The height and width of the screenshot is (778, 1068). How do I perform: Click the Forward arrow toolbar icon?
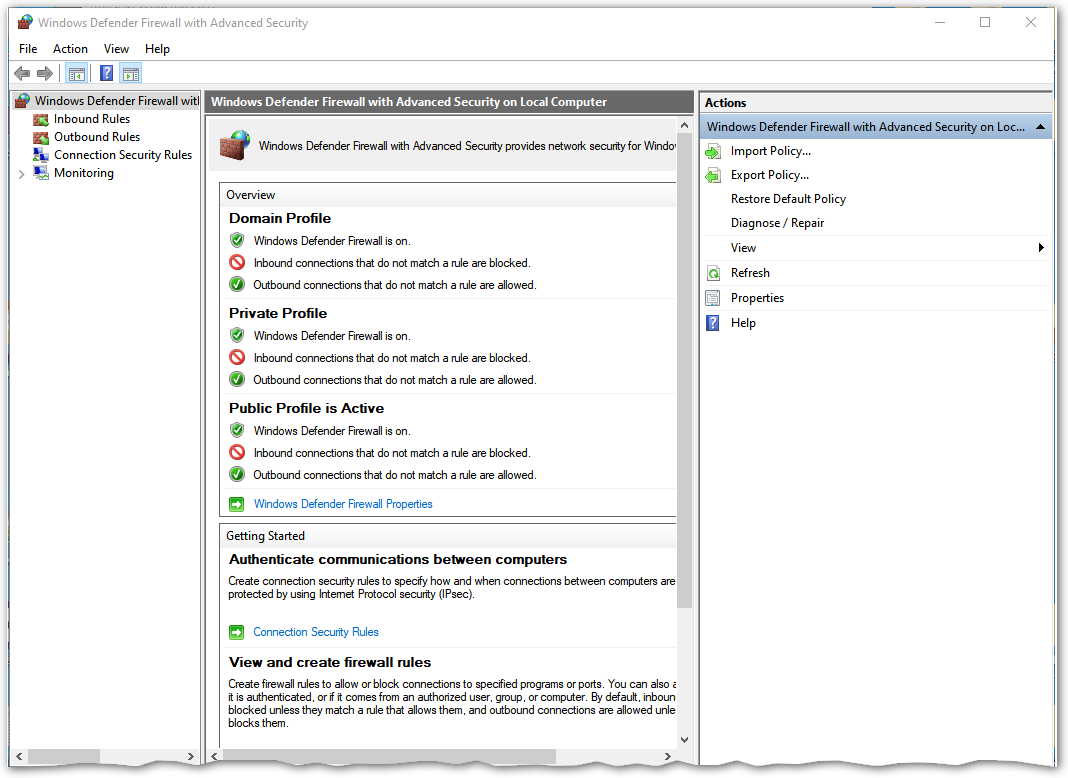point(45,74)
